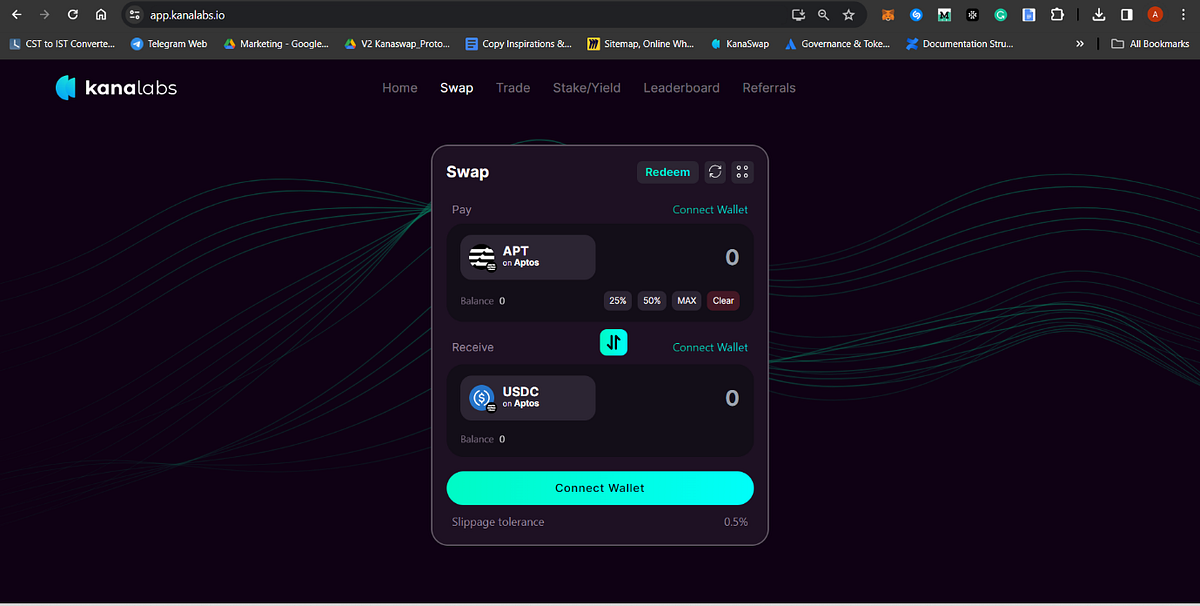This screenshot has width=1200, height=606.
Task: Click the Kana Labs logo
Action: tap(115, 88)
